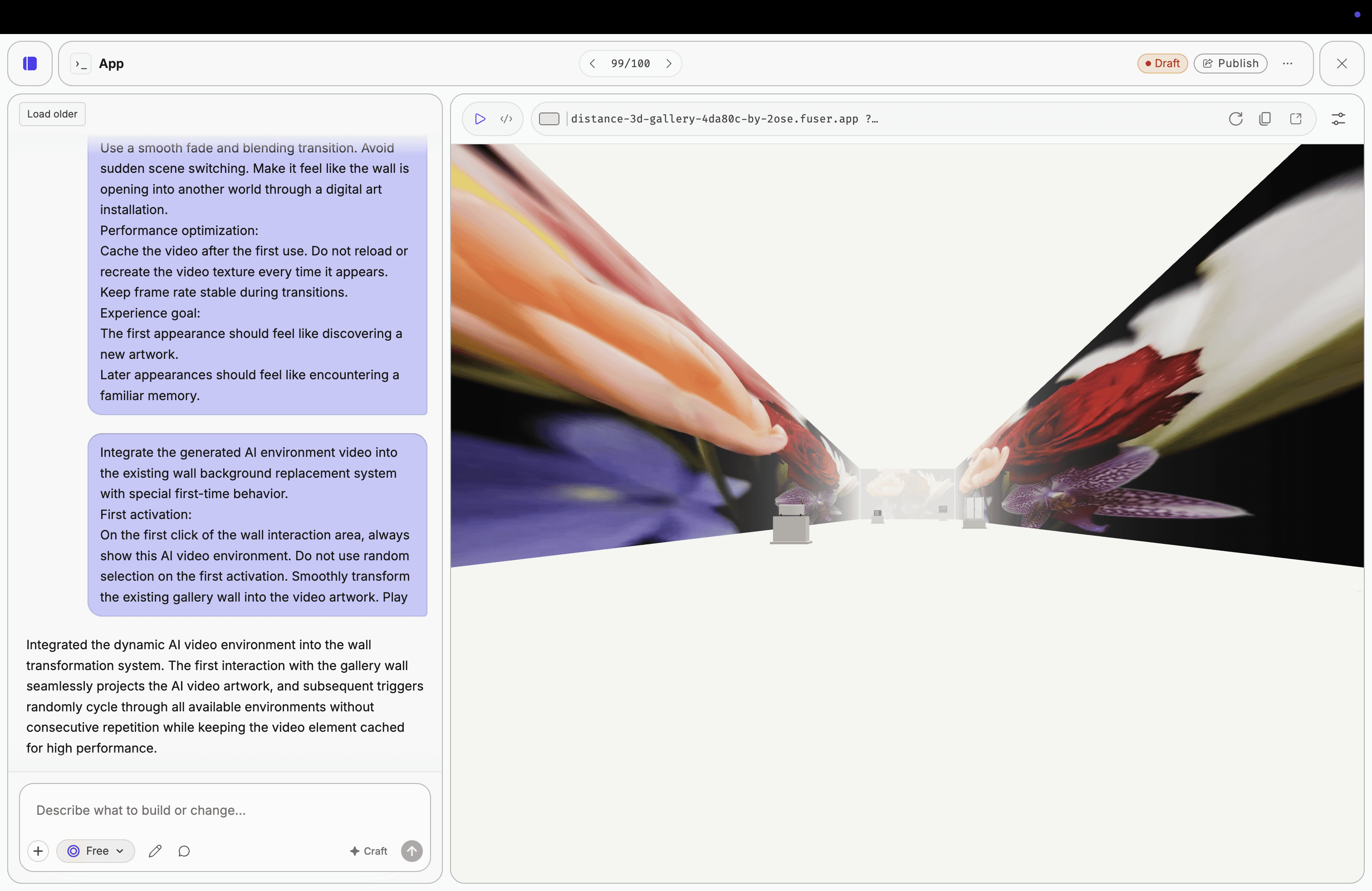1372x891 pixels.
Task: Click the left pedestal in gallery scene
Action: 790,524
